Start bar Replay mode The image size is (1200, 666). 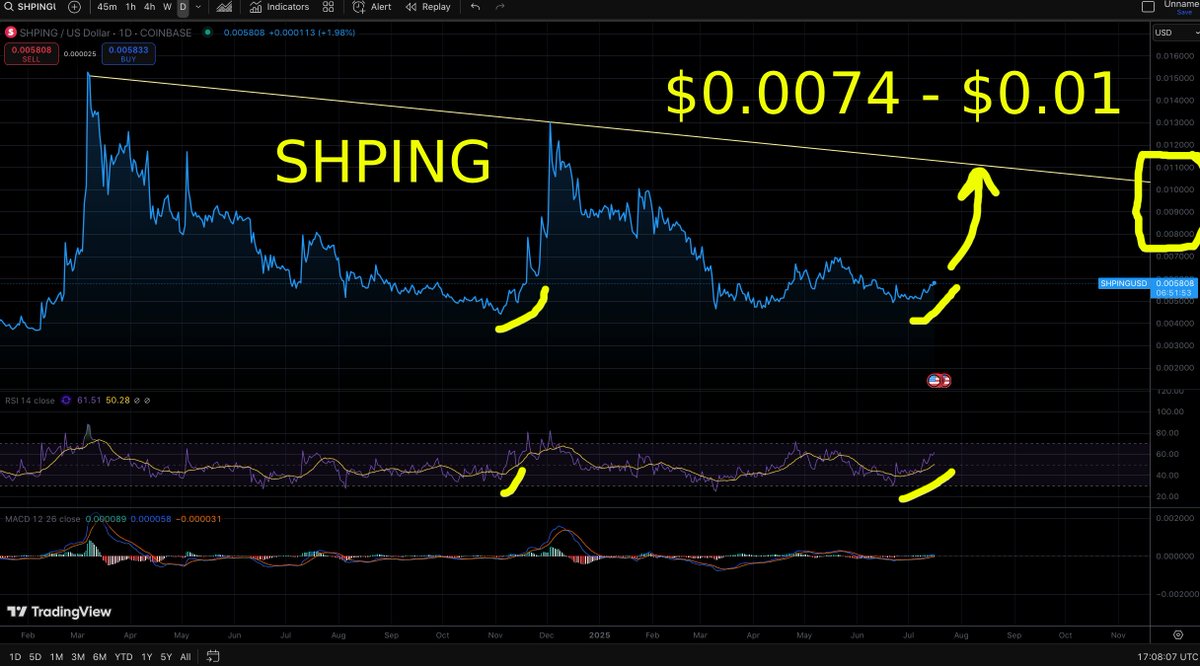[428, 7]
